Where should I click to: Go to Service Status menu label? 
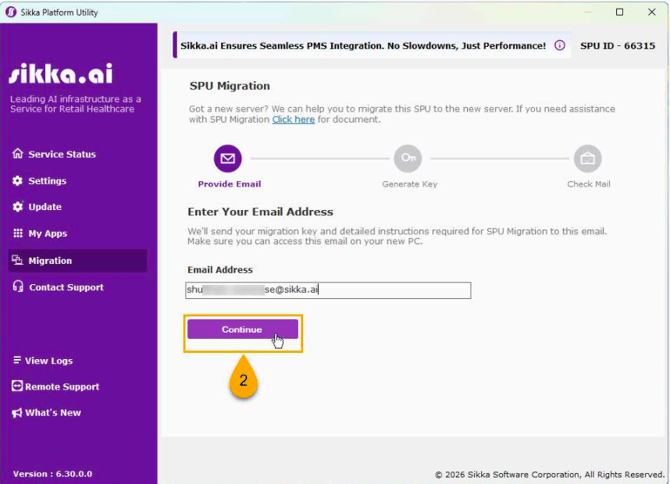pos(62,154)
